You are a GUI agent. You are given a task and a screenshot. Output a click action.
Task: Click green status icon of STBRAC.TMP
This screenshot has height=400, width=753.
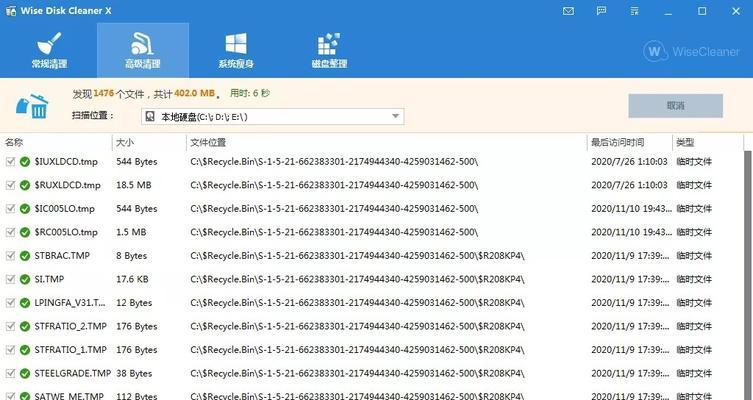[25, 255]
